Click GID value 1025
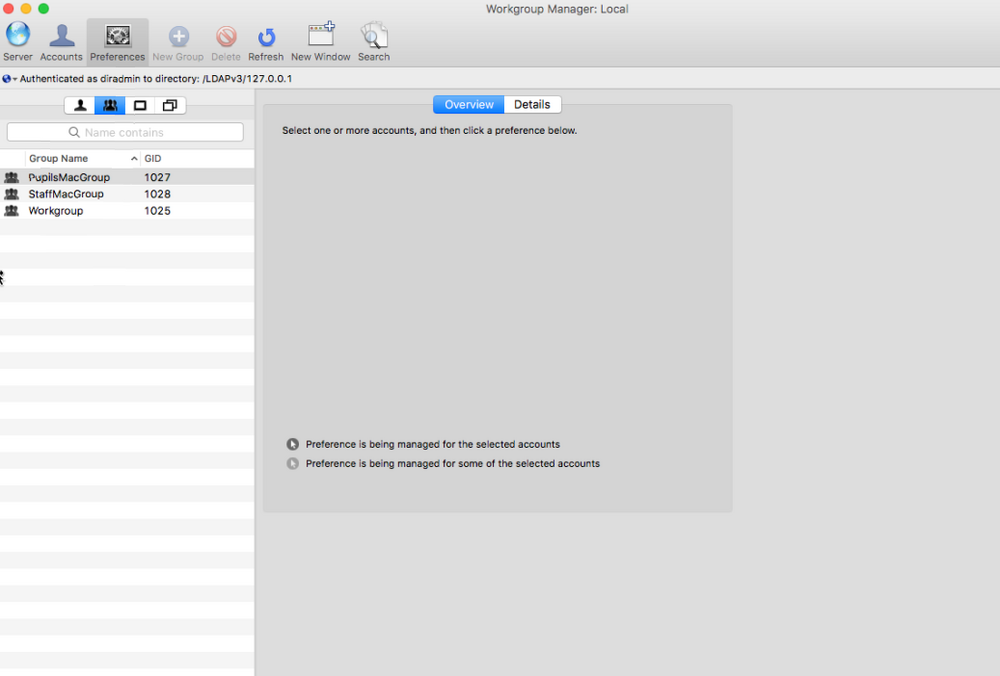This screenshot has width=1000, height=676. (x=158, y=210)
